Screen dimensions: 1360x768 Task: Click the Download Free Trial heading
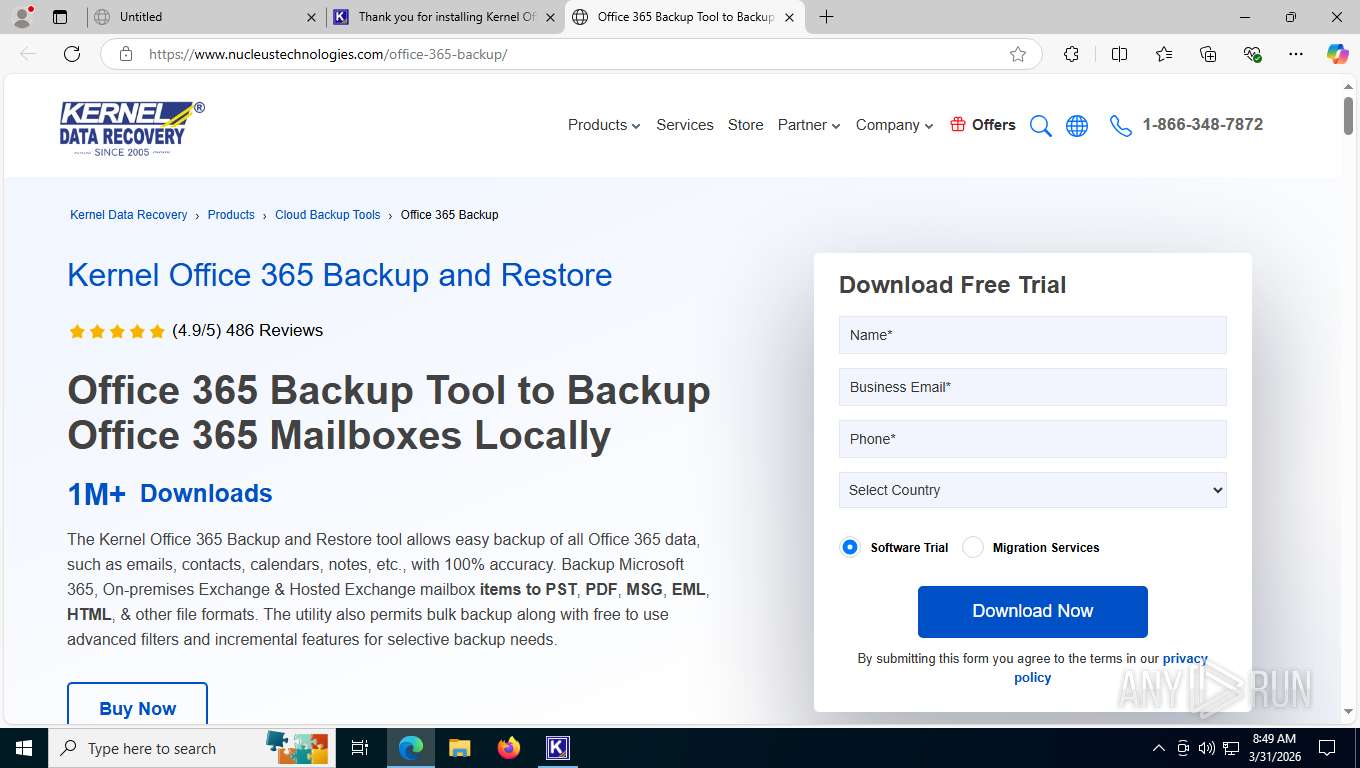952,285
